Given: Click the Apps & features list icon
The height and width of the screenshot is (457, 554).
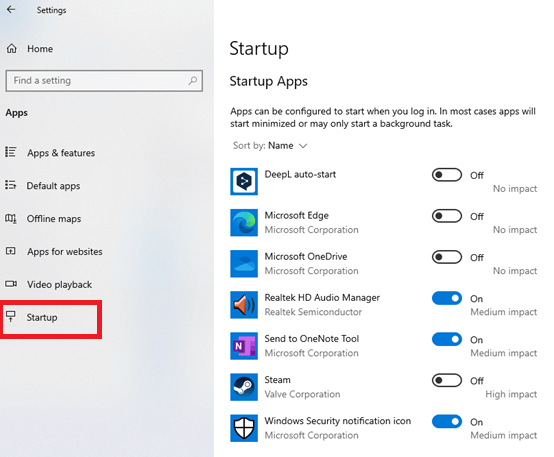Looking at the screenshot, I should point(11,152).
